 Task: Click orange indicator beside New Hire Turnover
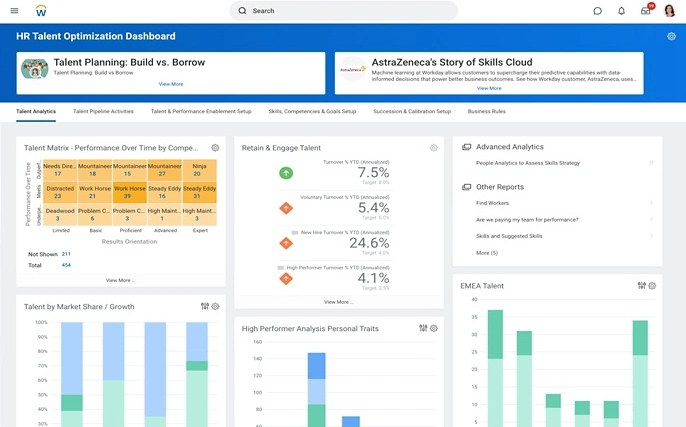[286, 243]
